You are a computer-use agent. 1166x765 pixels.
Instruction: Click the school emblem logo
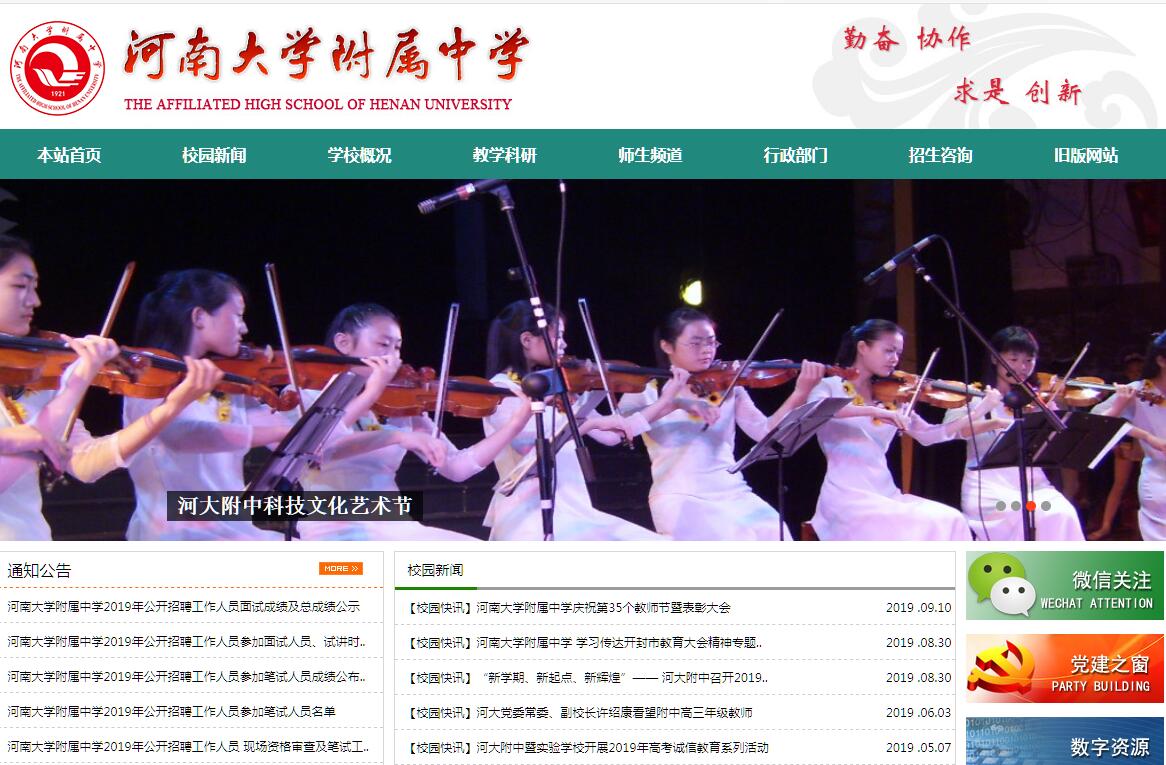click(57, 67)
